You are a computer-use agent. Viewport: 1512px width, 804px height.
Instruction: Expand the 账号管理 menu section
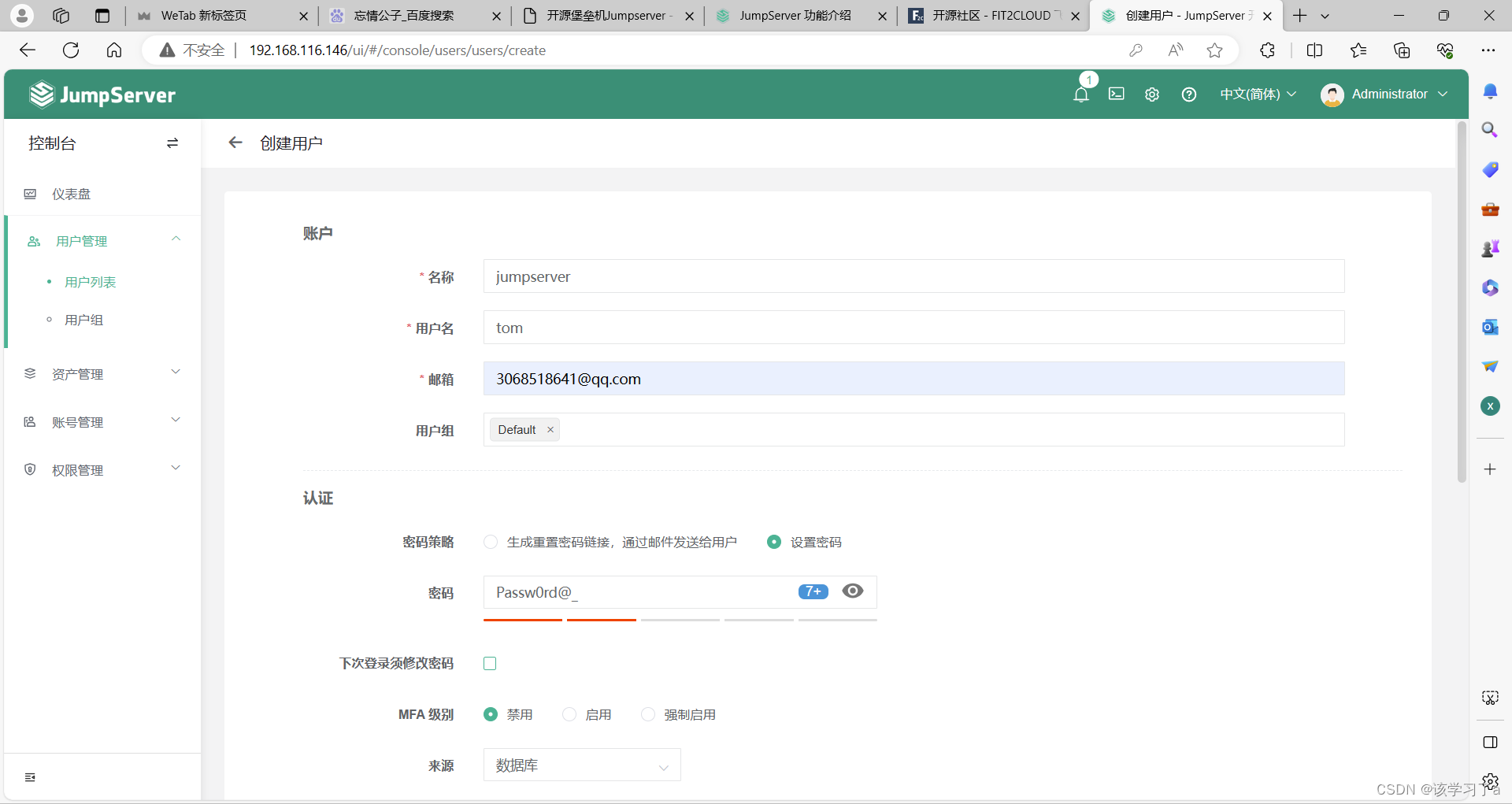(176, 421)
